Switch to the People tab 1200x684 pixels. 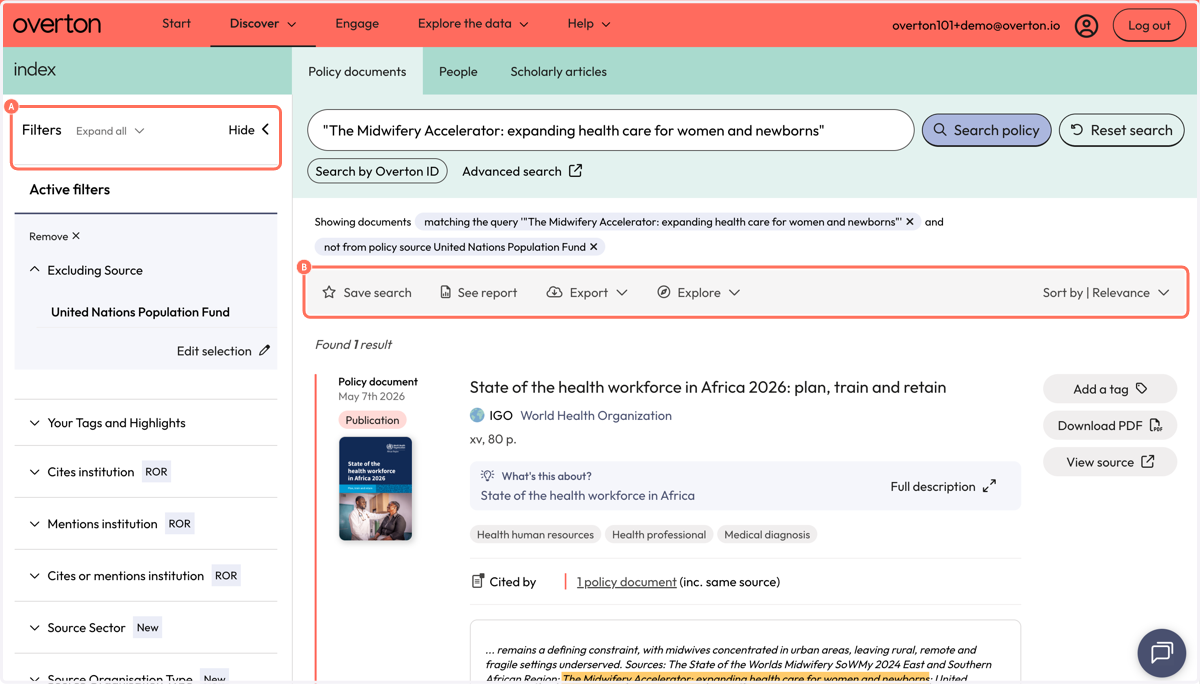[x=458, y=72]
